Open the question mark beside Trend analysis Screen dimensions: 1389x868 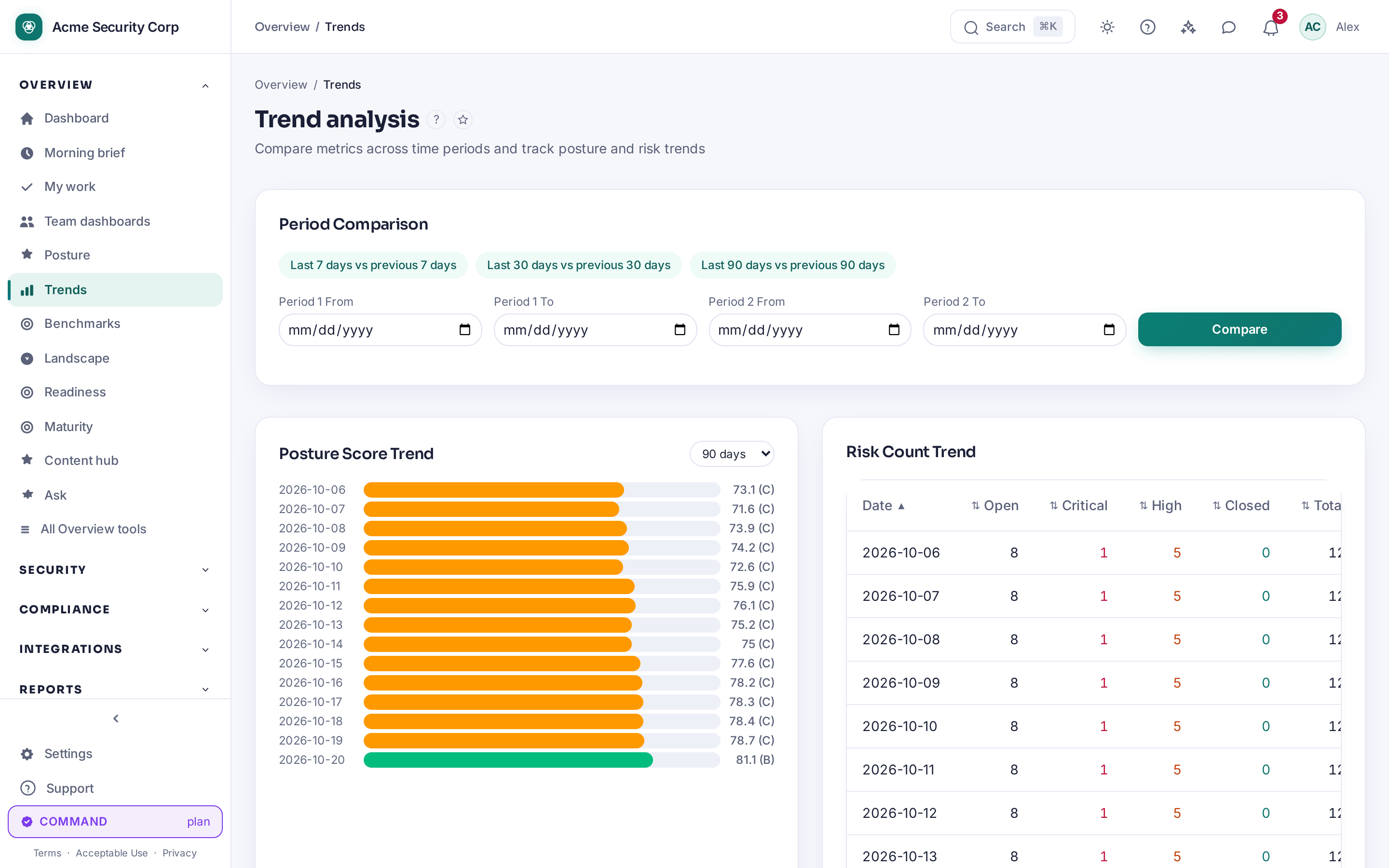pyautogui.click(x=436, y=120)
